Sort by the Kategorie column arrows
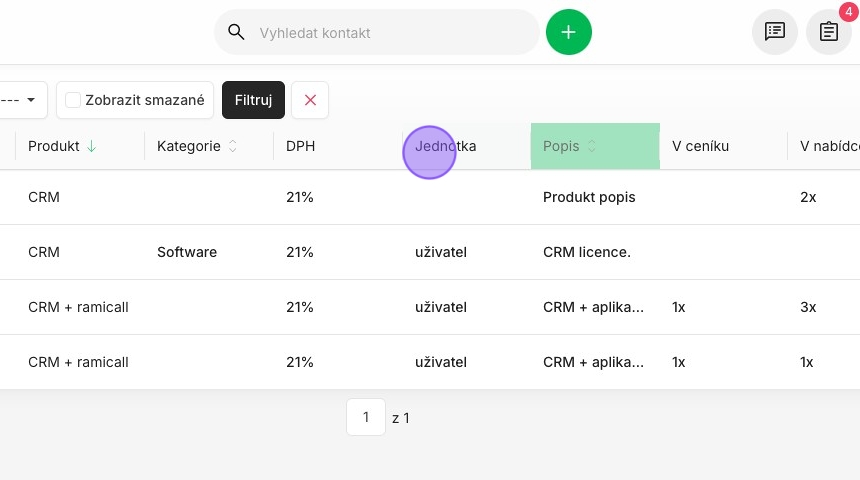The height and width of the screenshot is (480, 860). tap(233, 146)
